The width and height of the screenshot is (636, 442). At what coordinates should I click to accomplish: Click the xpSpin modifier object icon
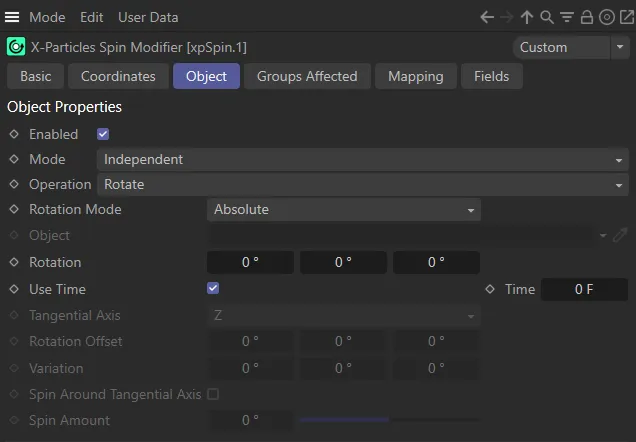[x=16, y=47]
